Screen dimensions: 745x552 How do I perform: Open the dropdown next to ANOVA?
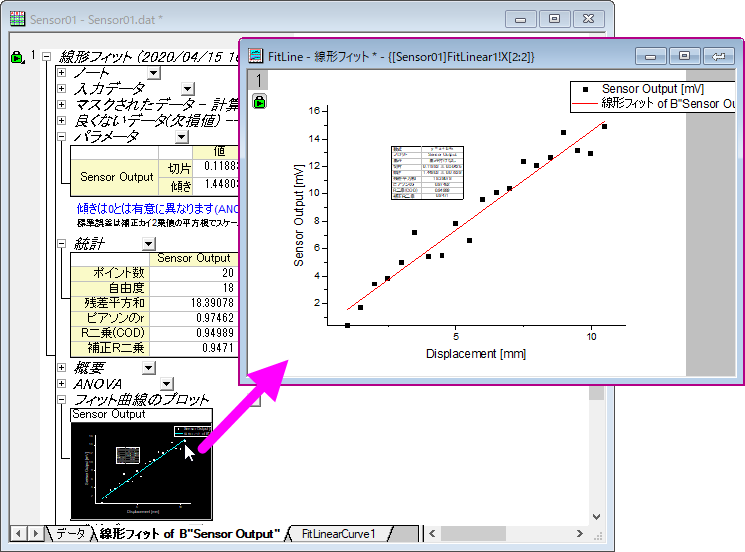click(x=167, y=384)
